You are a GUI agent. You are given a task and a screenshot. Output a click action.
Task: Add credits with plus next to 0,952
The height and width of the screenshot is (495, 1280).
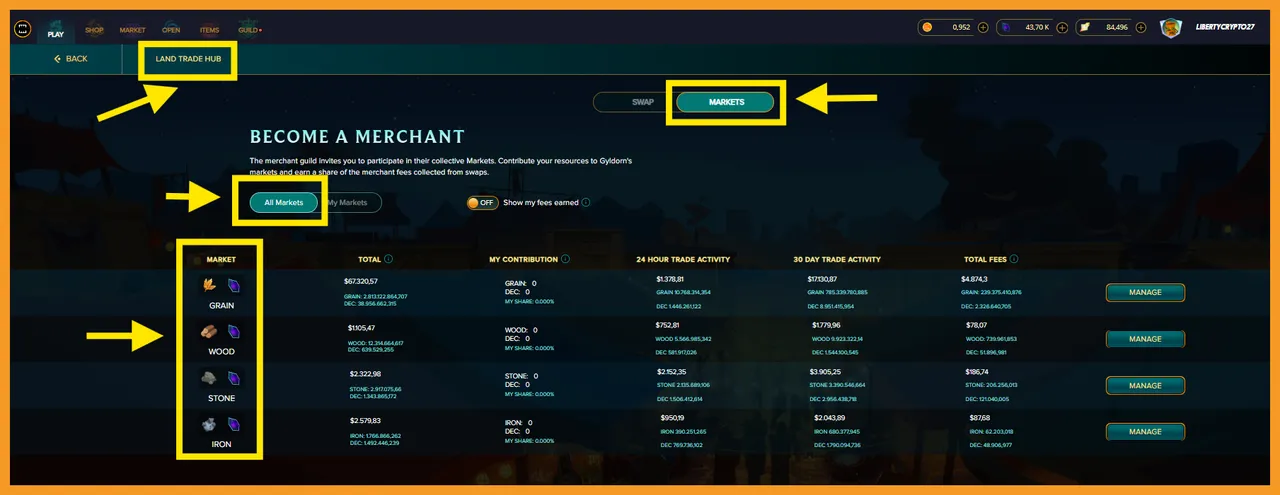[983, 28]
